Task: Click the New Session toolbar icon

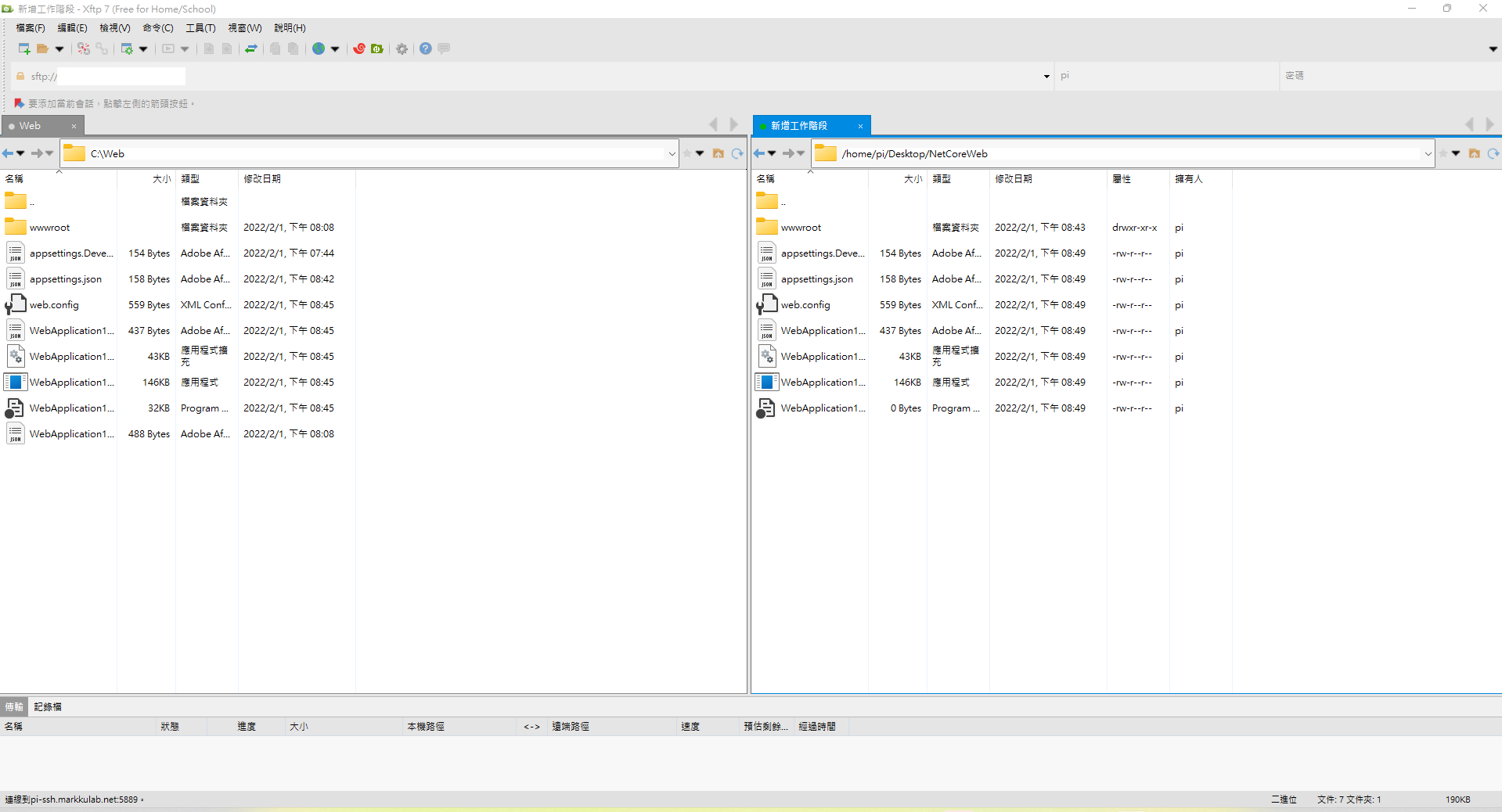Action: coord(23,49)
